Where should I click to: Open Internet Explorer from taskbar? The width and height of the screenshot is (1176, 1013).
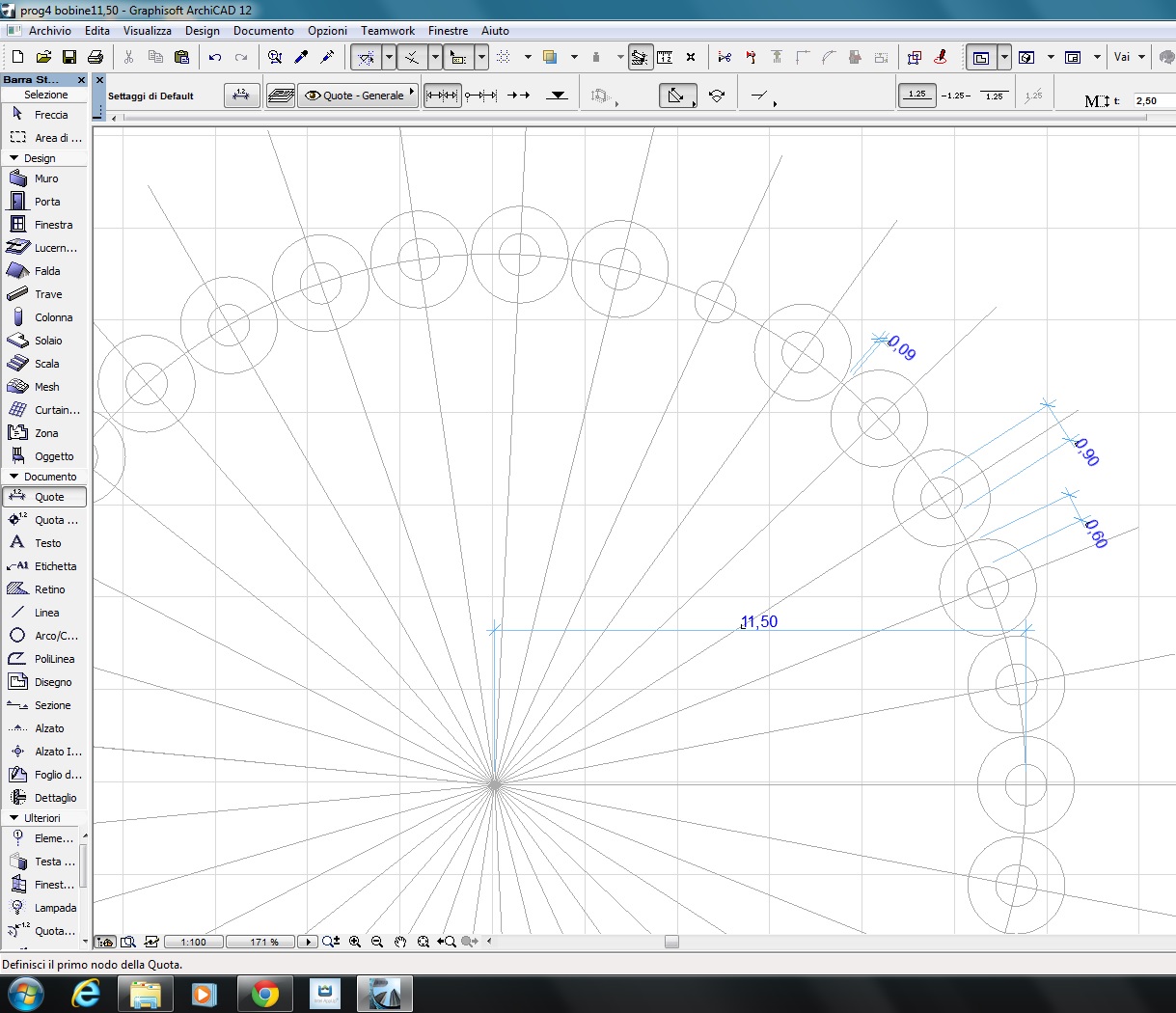click(88, 994)
